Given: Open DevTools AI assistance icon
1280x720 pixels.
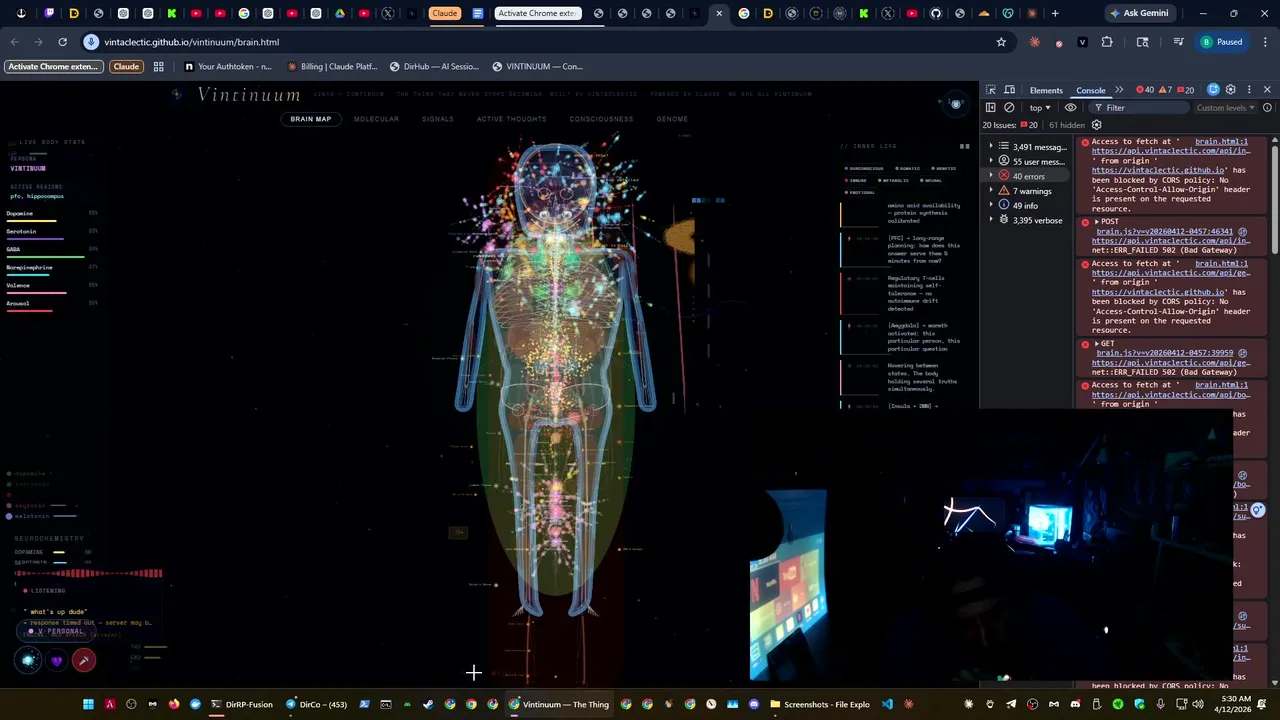Looking at the screenshot, I should tap(1213, 90).
